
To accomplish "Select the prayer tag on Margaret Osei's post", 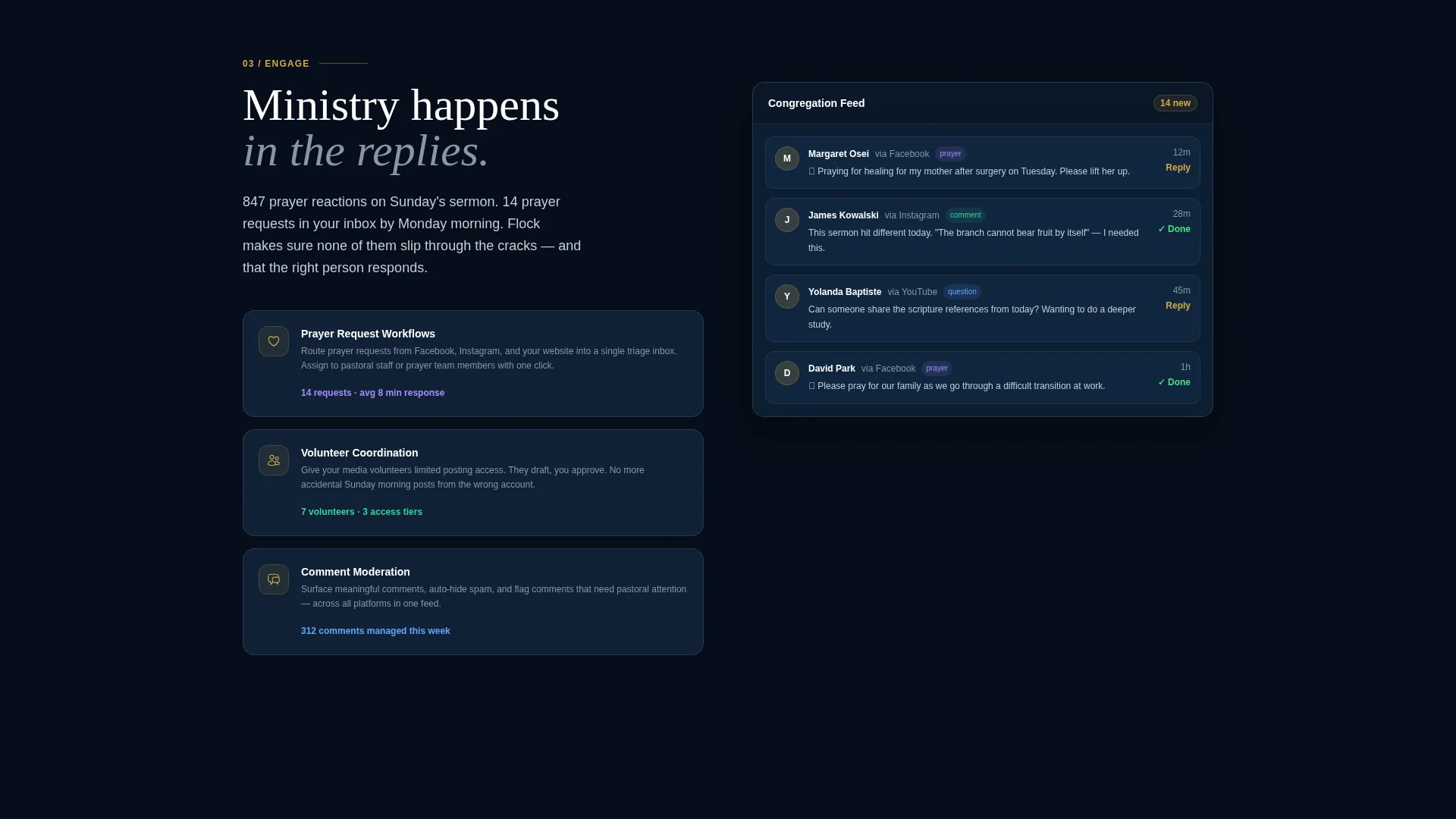I will coord(950,154).
